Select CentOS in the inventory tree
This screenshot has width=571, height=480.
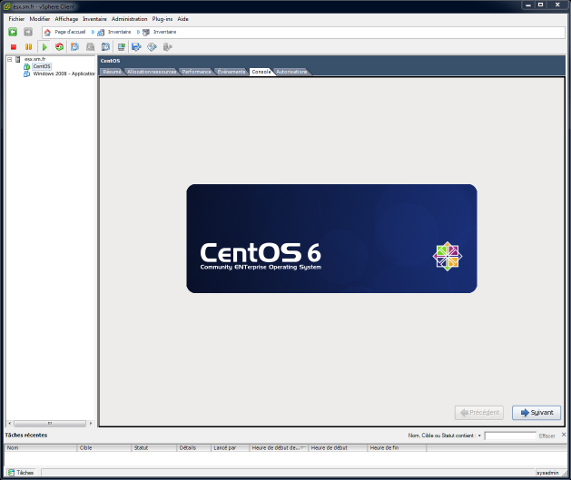pos(42,66)
